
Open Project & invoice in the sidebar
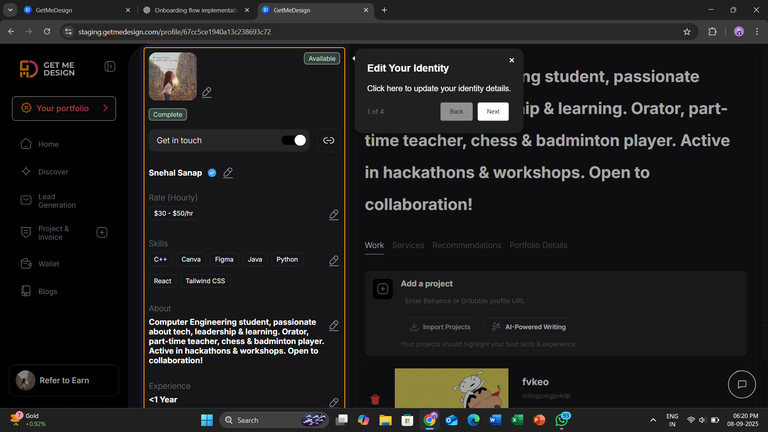pyautogui.click(x=53, y=233)
